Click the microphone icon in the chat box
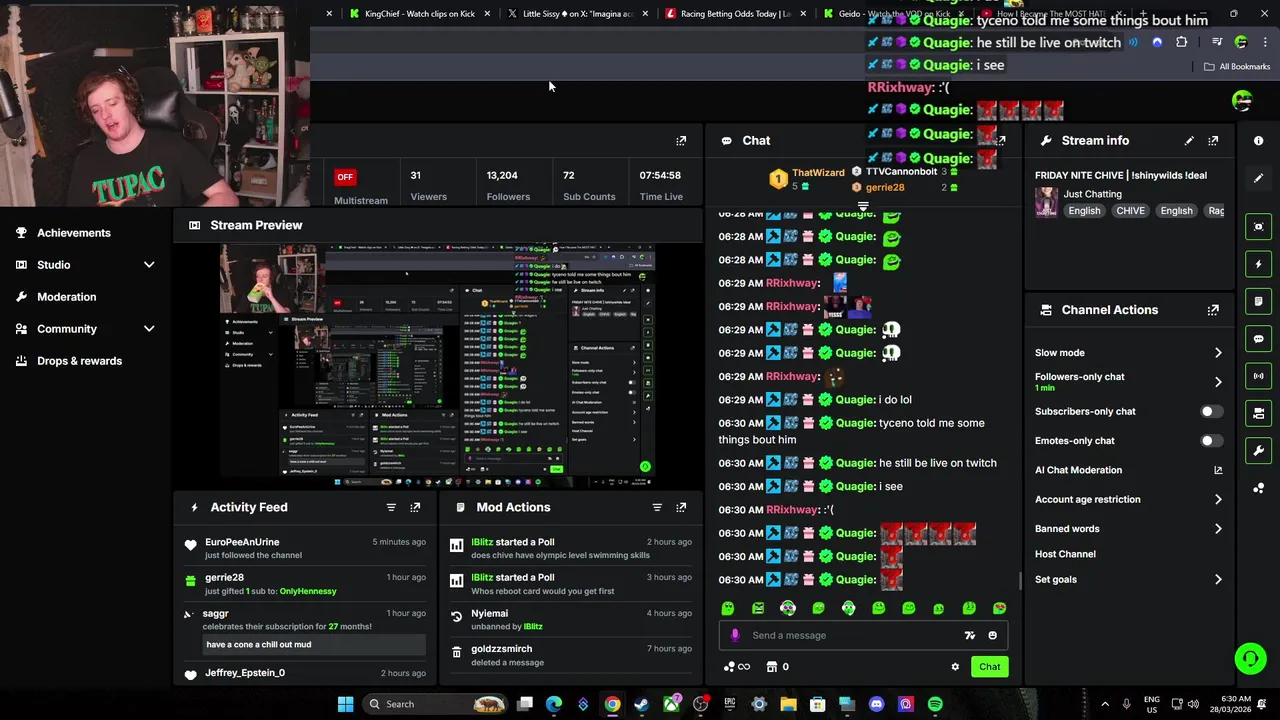The width and height of the screenshot is (1280, 720). (x=735, y=635)
